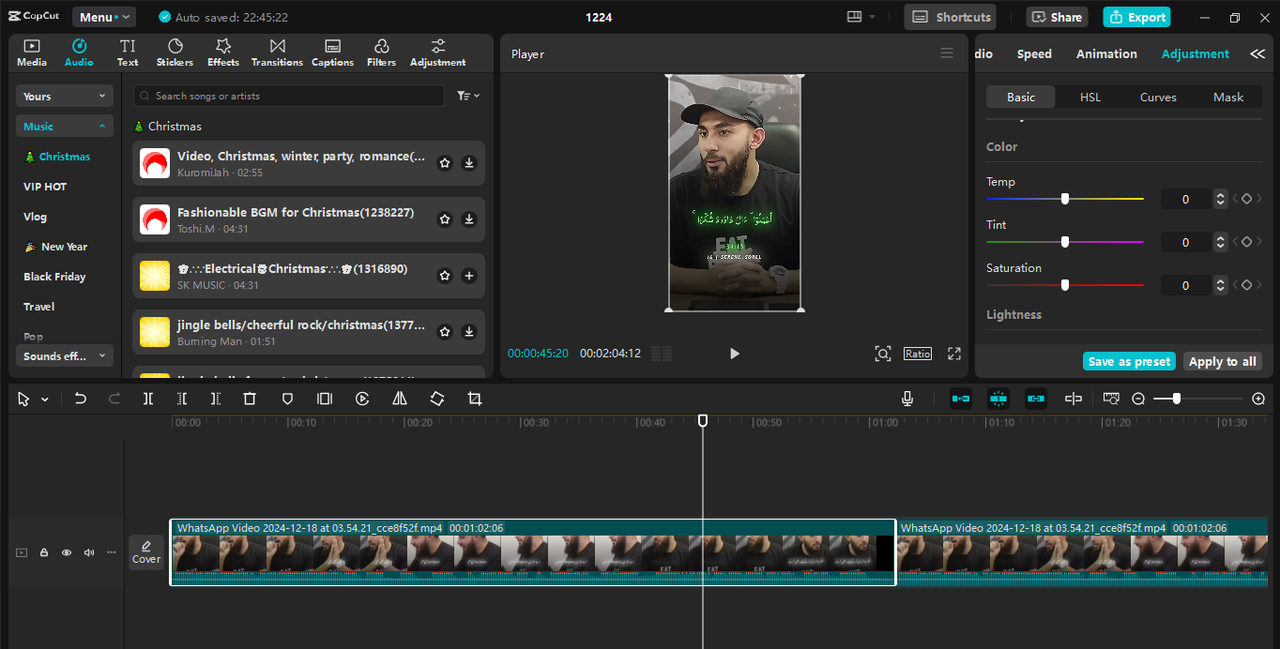Click Apply to all
1280x649 pixels.
click(x=1222, y=361)
